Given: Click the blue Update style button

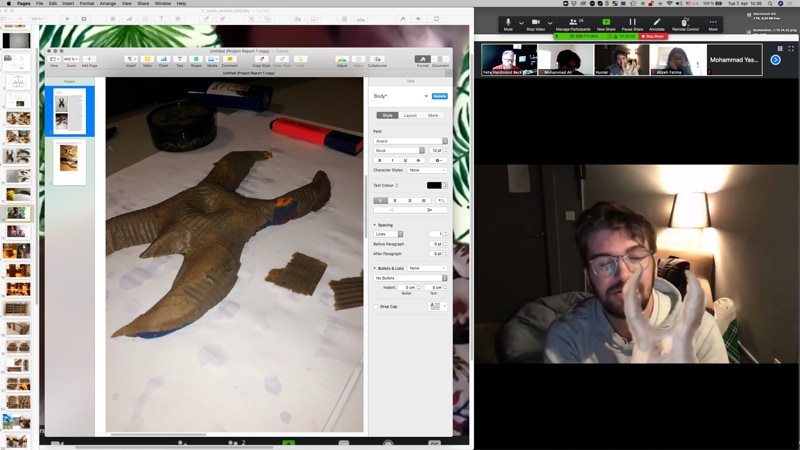Looking at the screenshot, I should (x=439, y=96).
